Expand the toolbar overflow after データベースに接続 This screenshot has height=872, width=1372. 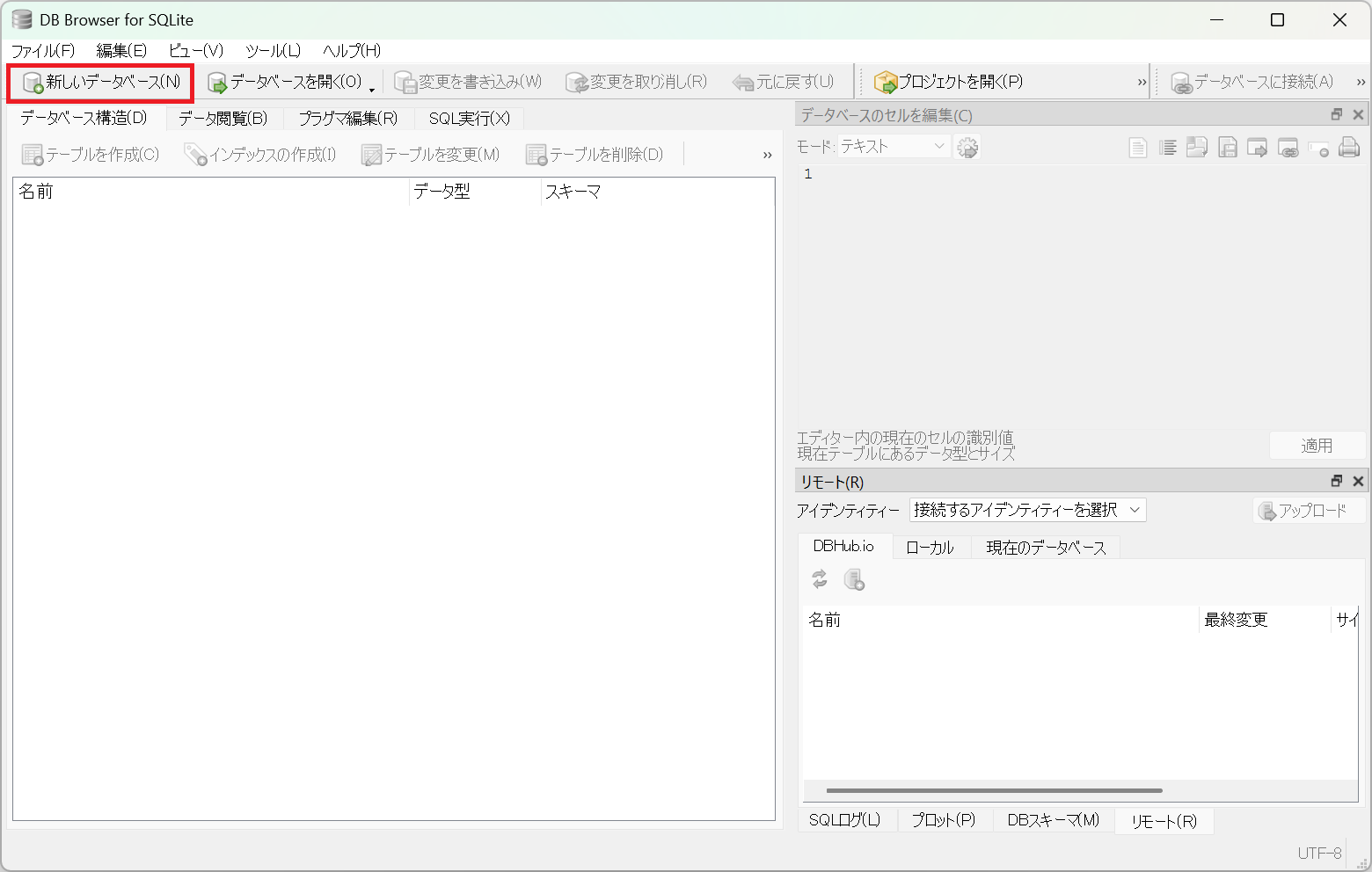tap(1361, 83)
